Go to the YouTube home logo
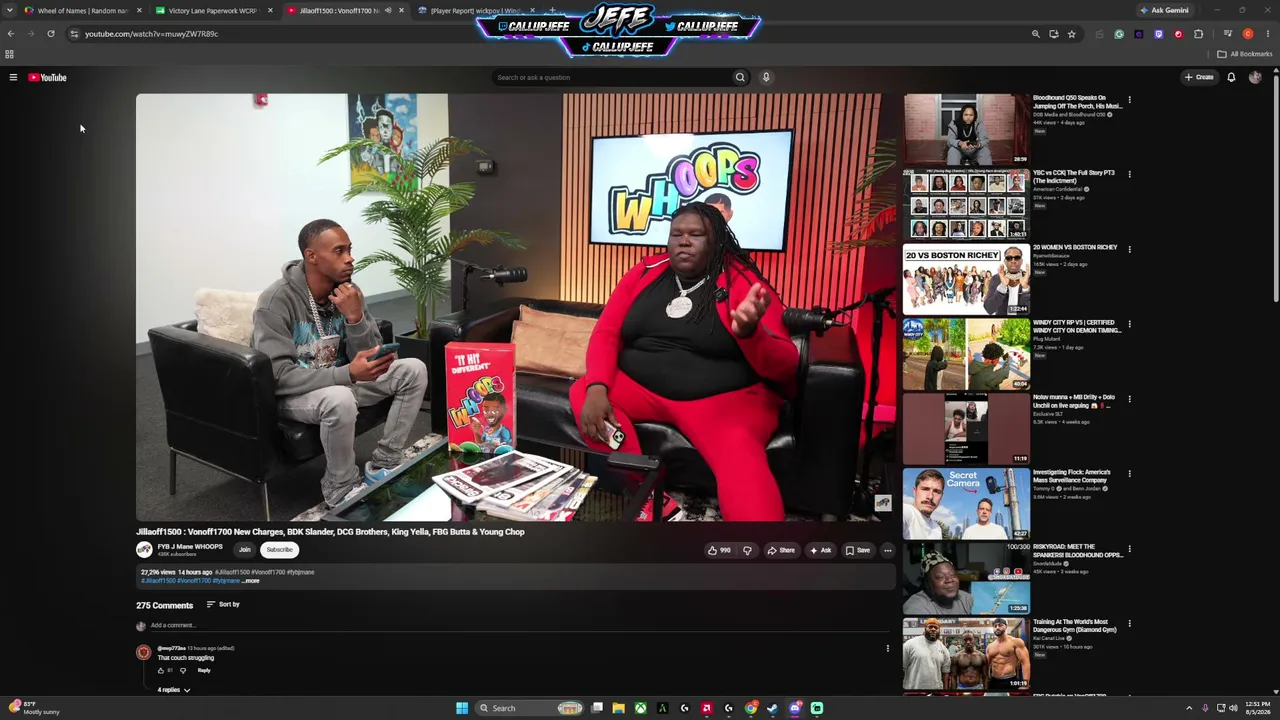The width and height of the screenshot is (1280, 720). click(47, 77)
